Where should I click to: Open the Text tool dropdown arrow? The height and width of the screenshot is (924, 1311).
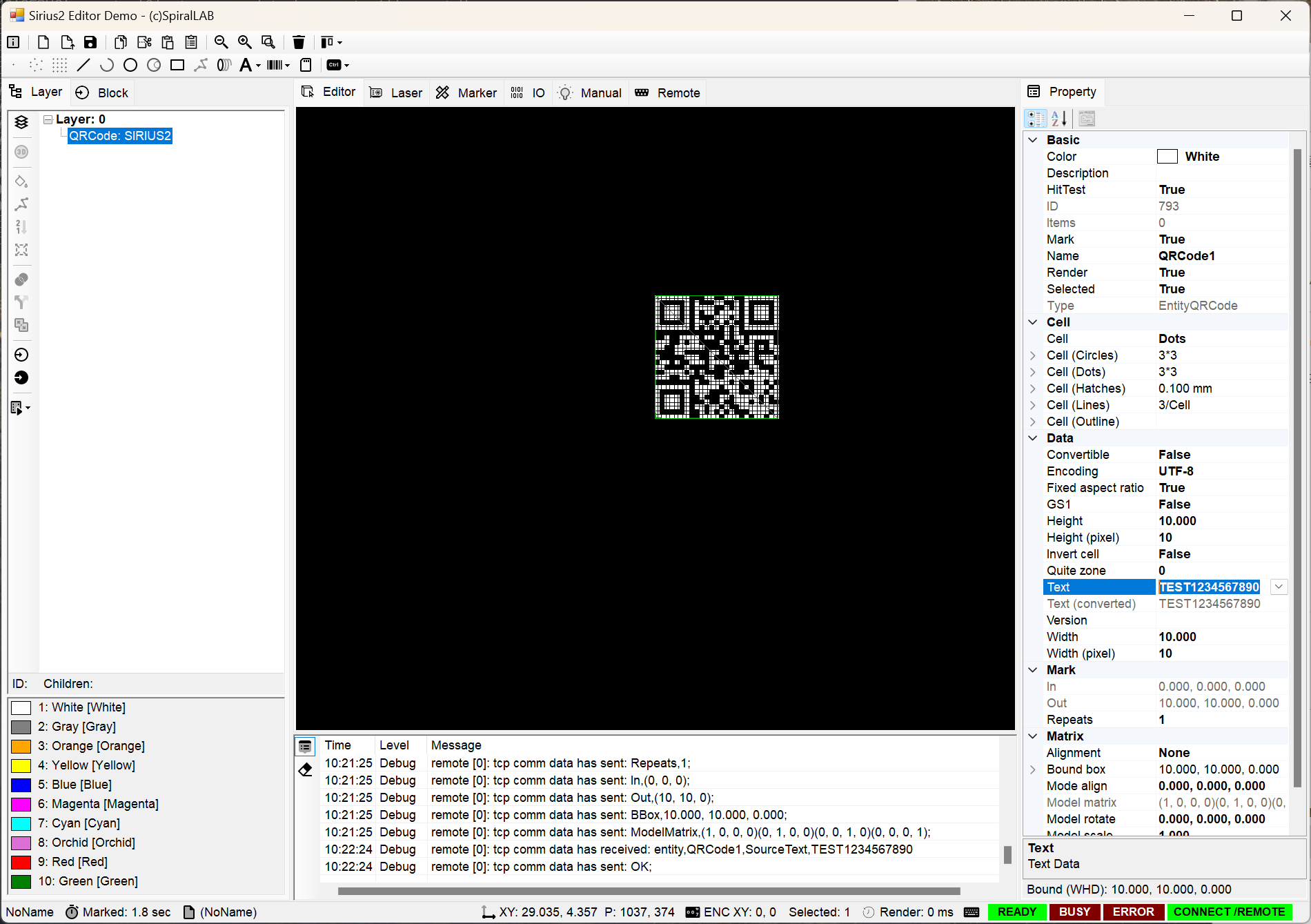tap(259, 66)
